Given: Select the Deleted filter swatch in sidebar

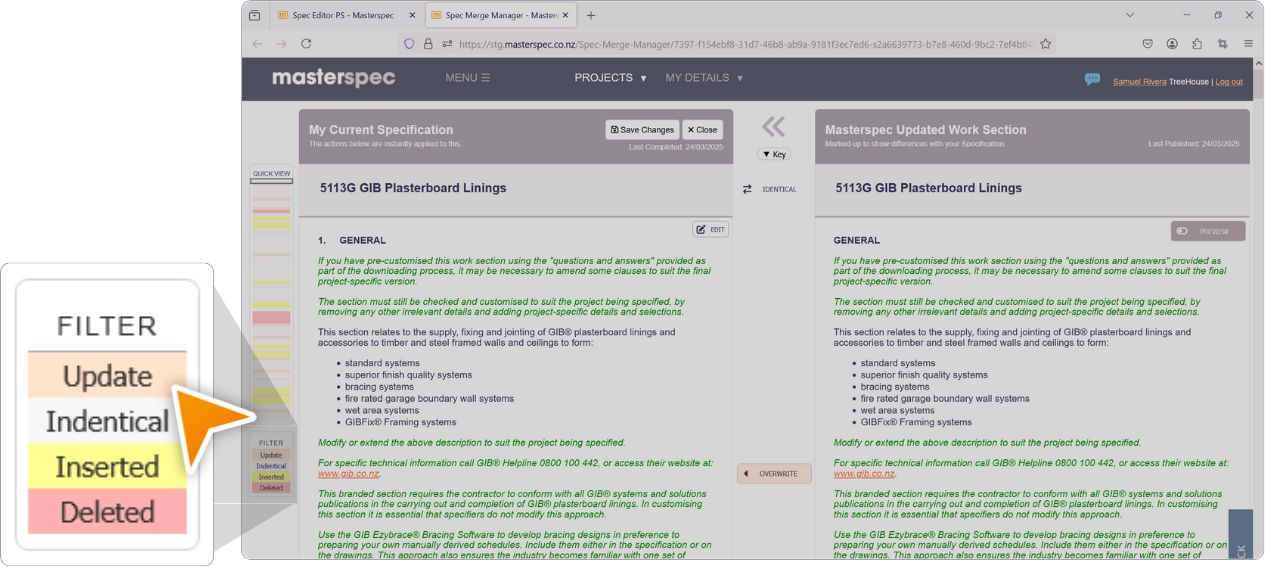Looking at the screenshot, I should 271,488.
